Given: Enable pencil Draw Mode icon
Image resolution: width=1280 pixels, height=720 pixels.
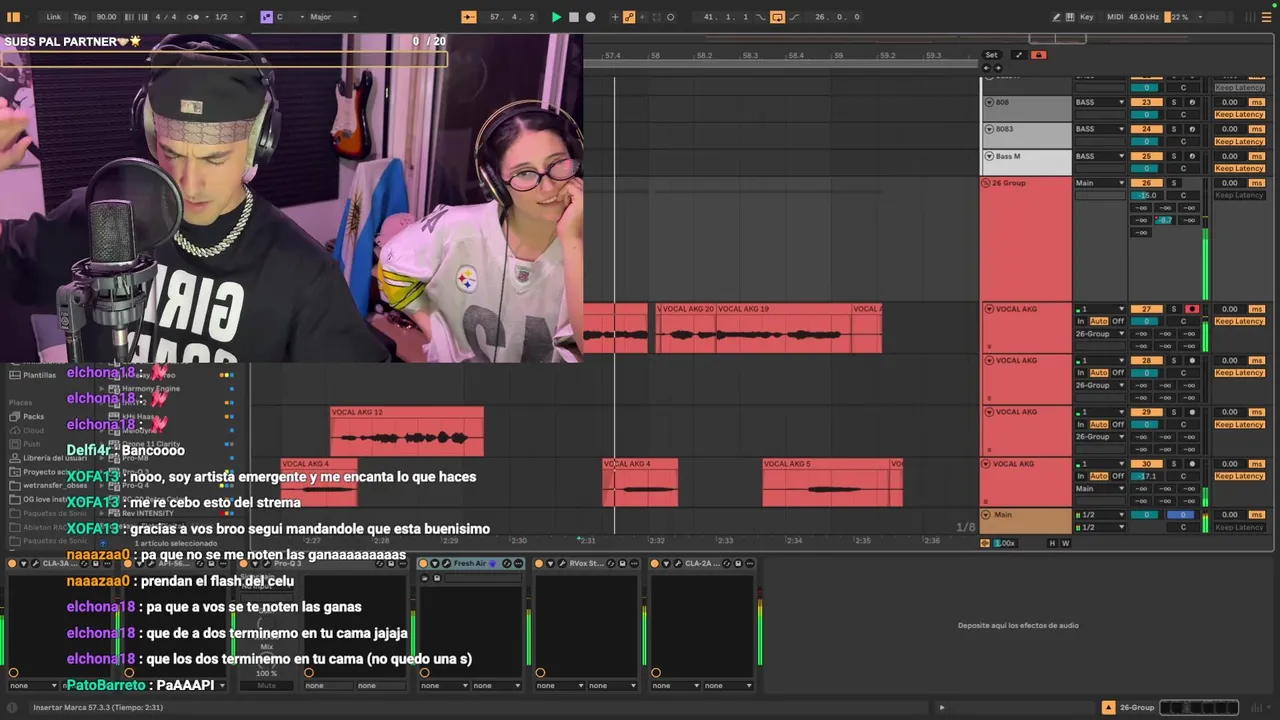Looking at the screenshot, I should click(x=1057, y=17).
